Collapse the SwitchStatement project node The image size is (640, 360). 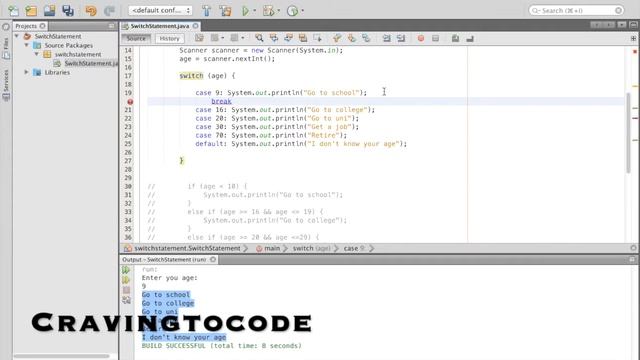[17, 36]
